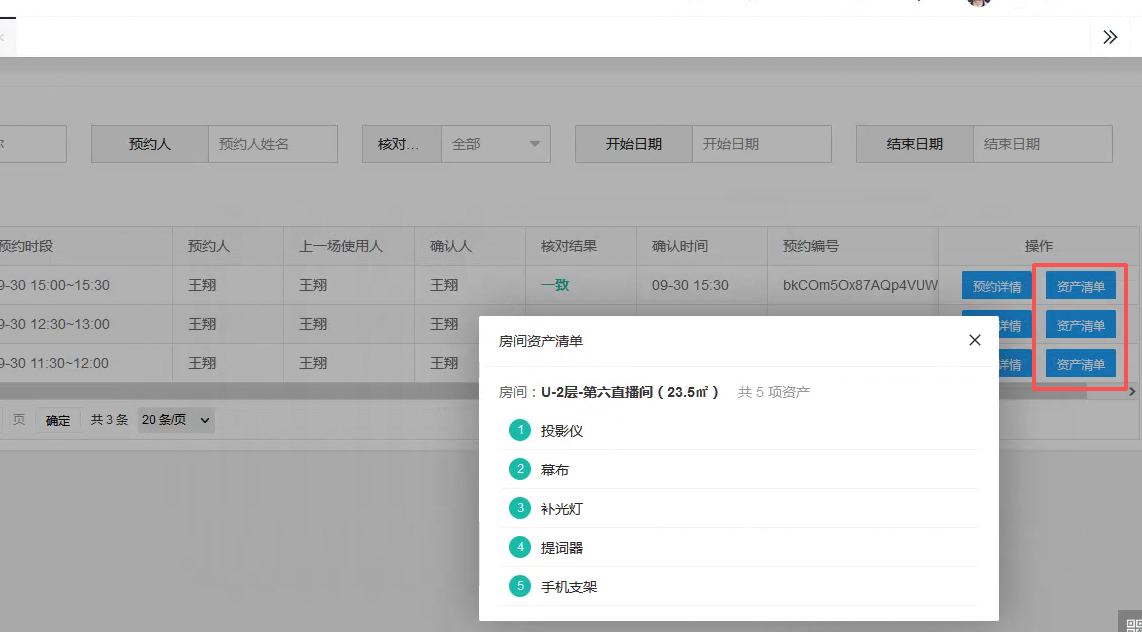Open 预约详情 for the 15:00~15:30 booking

pyautogui.click(x=996, y=285)
